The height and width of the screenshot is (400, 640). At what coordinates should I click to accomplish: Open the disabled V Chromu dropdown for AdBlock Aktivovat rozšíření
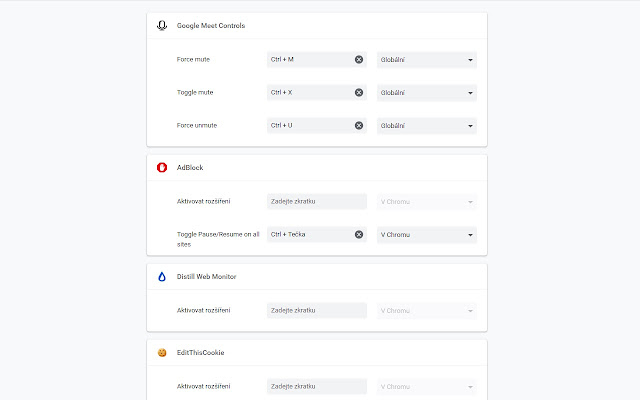(427, 202)
